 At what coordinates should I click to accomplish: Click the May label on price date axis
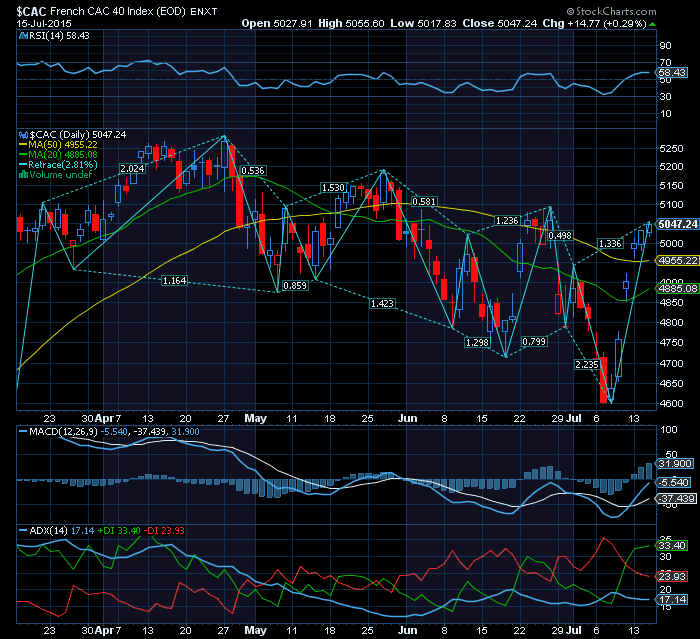pos(255,418)
